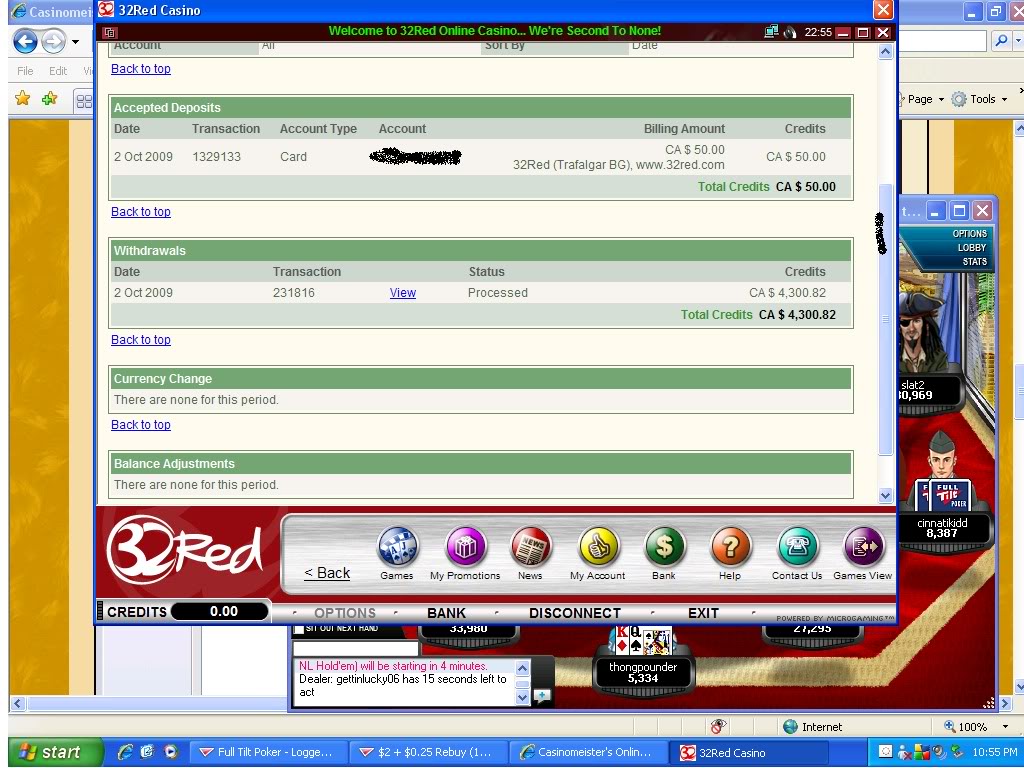Open My Account thumbs-up icon
1024x768 pixels.
(x=598, y=547)
